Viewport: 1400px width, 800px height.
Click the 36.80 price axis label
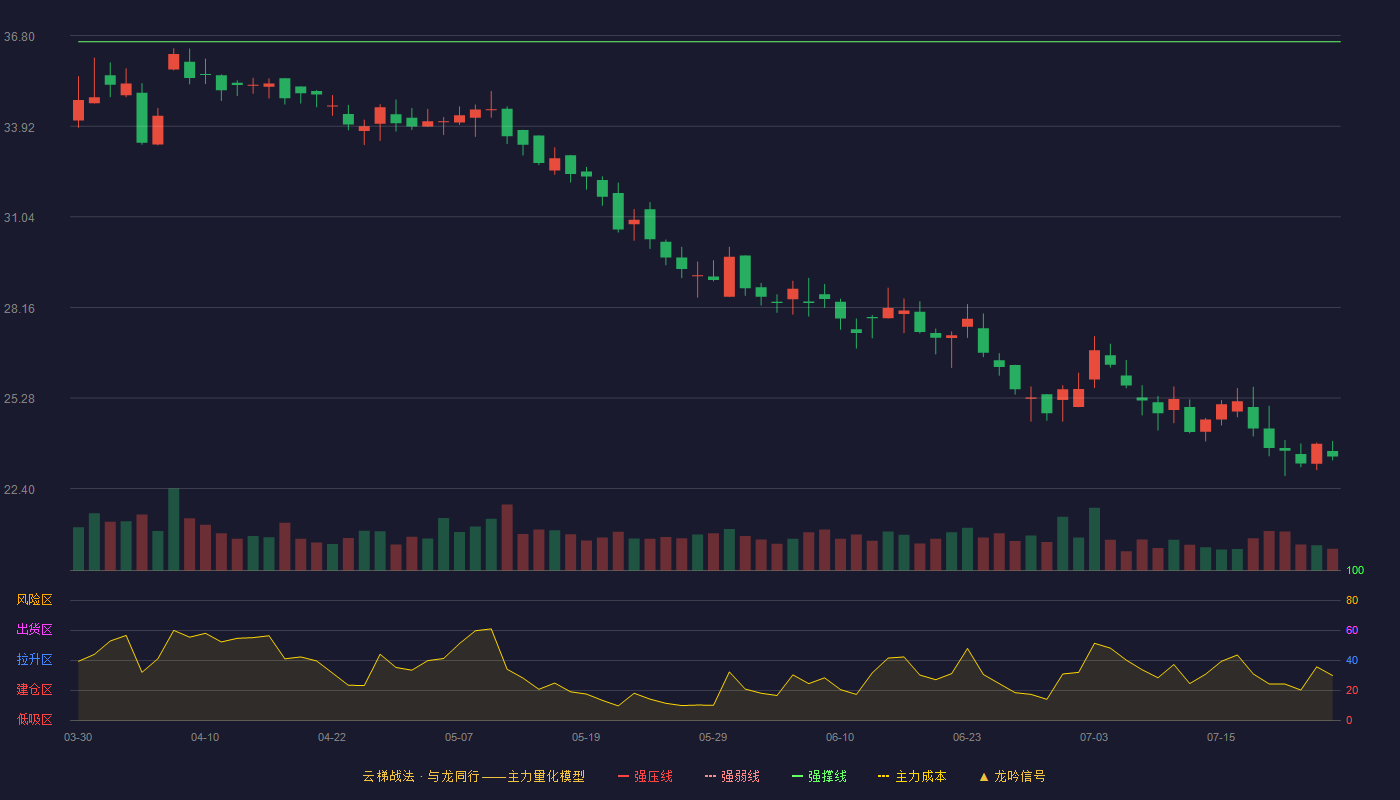[19, 37]
